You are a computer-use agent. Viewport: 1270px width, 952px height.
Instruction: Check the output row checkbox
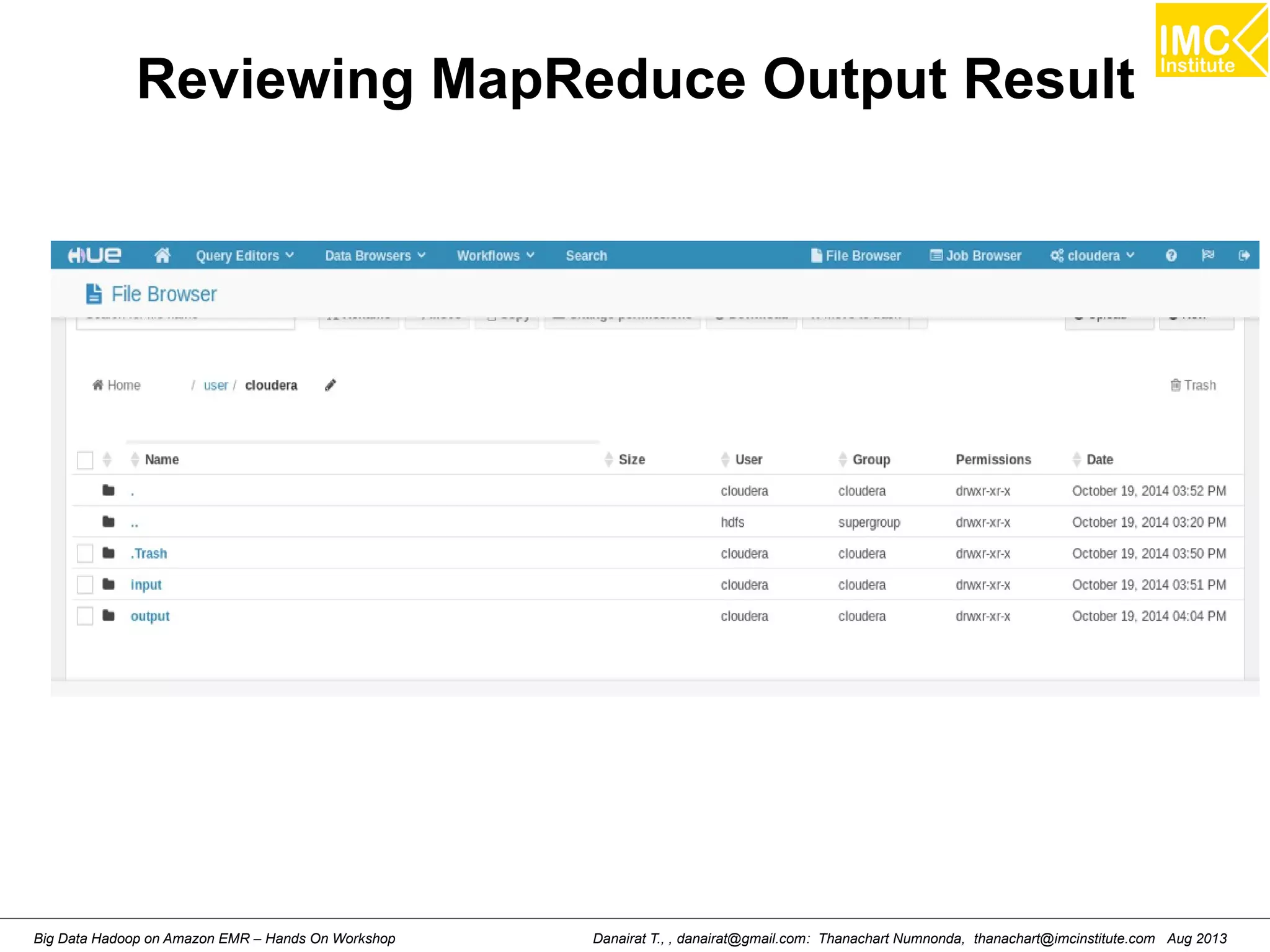coord(85,617)
